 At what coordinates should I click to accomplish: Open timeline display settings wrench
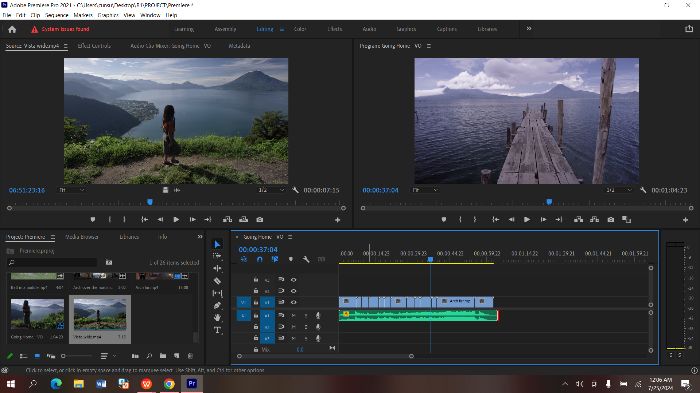coord(306,259)
